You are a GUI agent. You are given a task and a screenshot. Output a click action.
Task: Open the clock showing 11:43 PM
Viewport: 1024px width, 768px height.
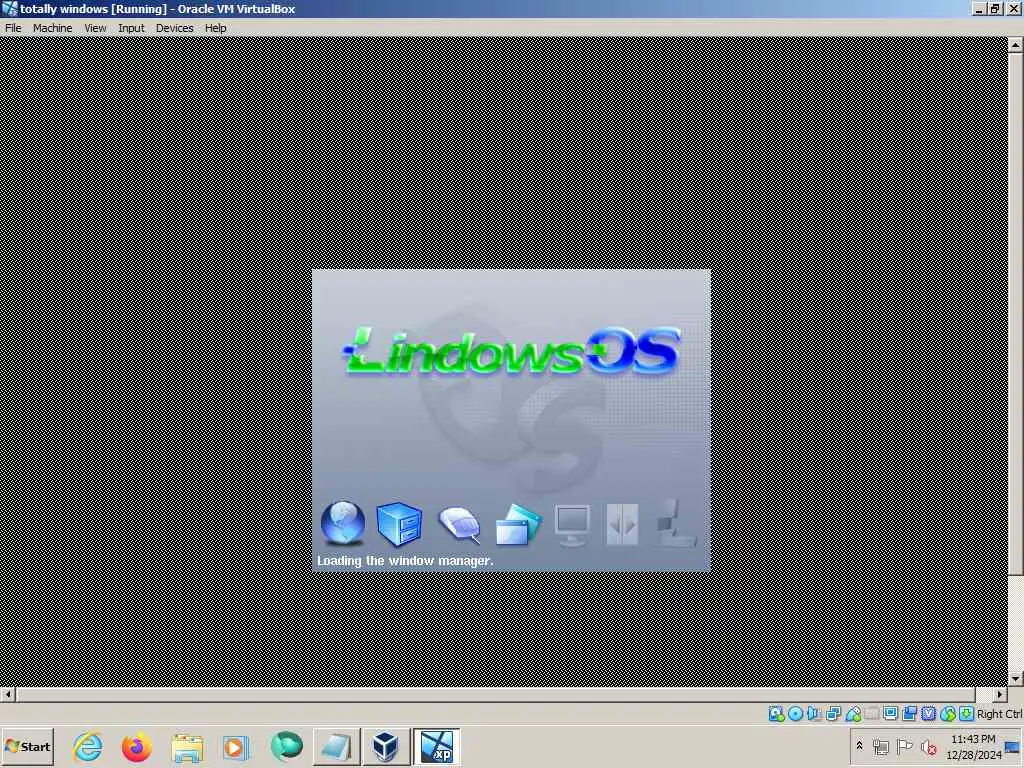pyautogui.click(x=973, y=746)
